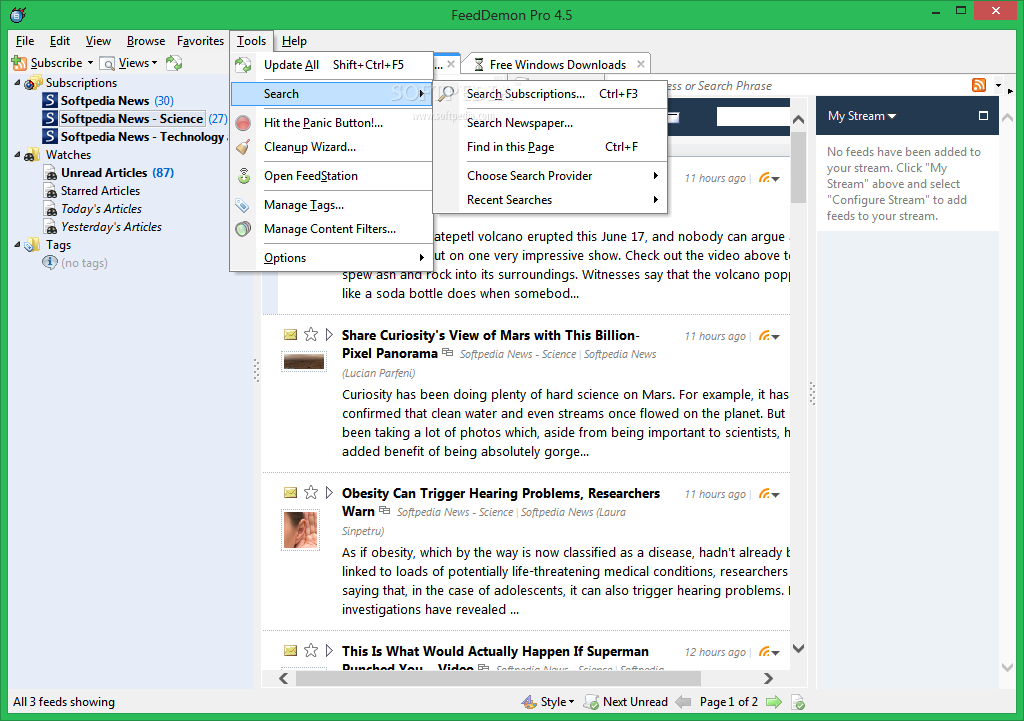Select Manage Content Filters
Viewport: 1024px width, 721px height.
(x=332, y=229)
